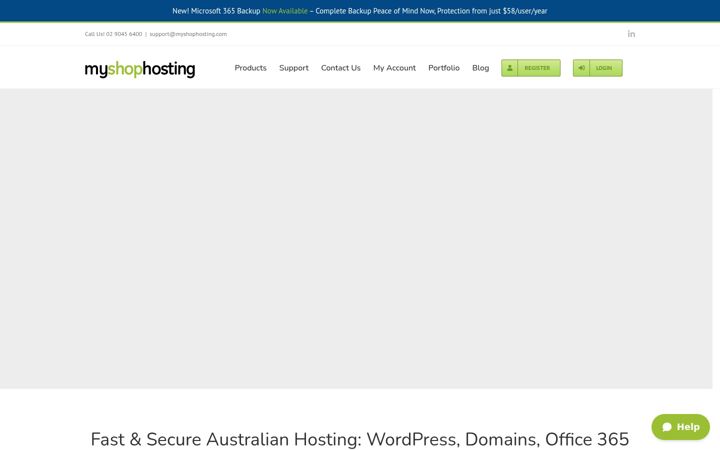720x450 pixels.
Task: Open the Support menu
Action: (294, 68)
